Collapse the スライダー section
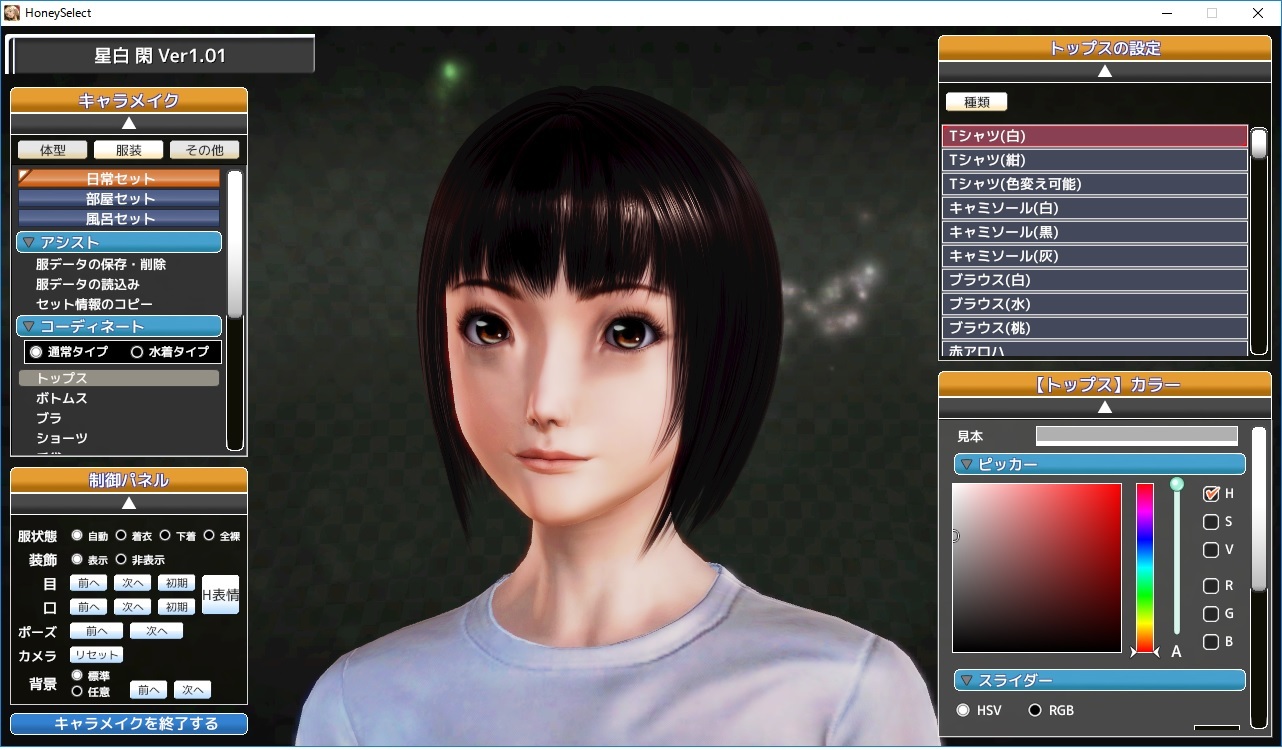The width and height of the screenshot is (1282, 750). (1100, 680)
